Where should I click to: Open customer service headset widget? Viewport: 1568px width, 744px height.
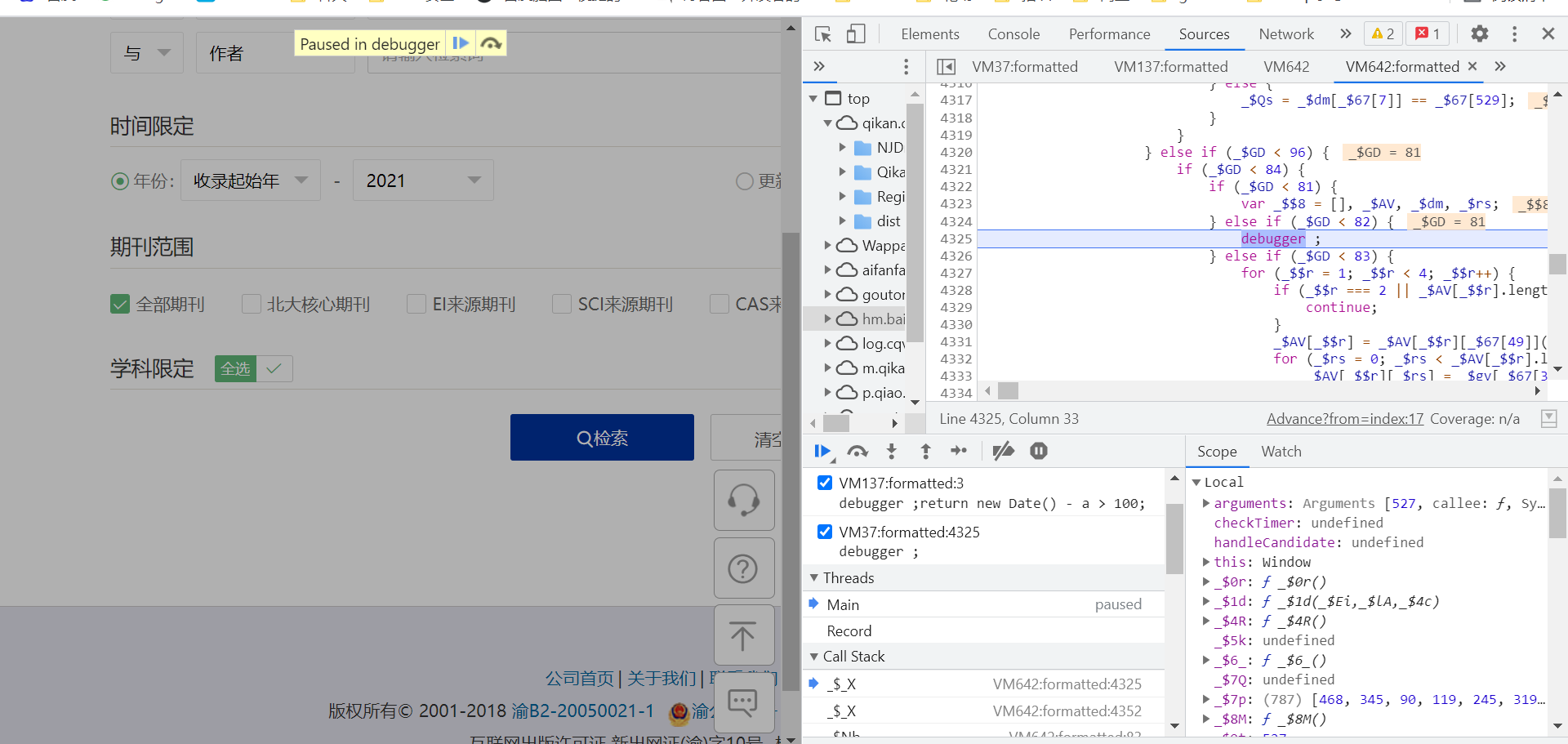click(x=744, y=500)
